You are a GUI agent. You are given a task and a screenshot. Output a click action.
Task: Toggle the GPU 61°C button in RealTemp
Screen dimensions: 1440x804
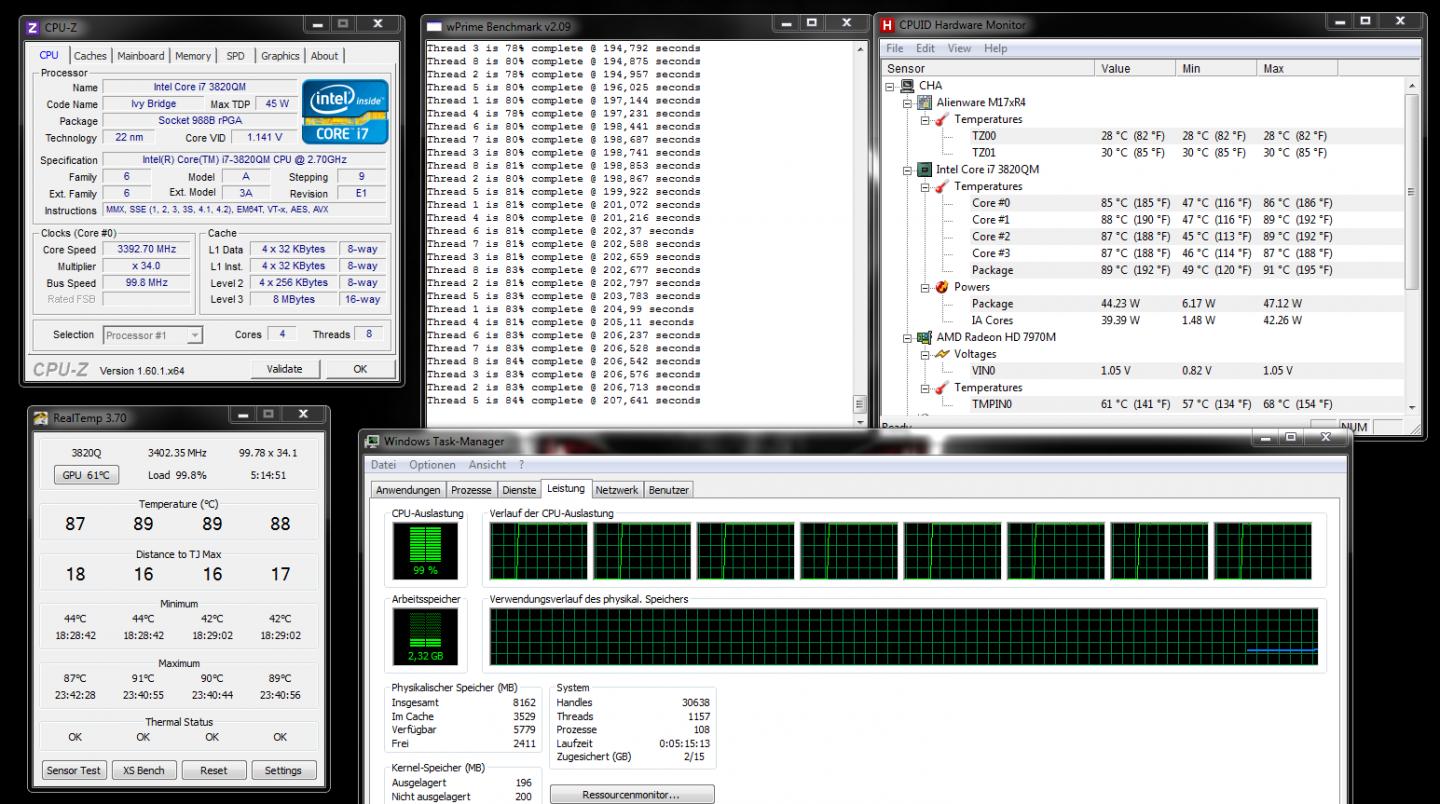[x=85, y=475]
